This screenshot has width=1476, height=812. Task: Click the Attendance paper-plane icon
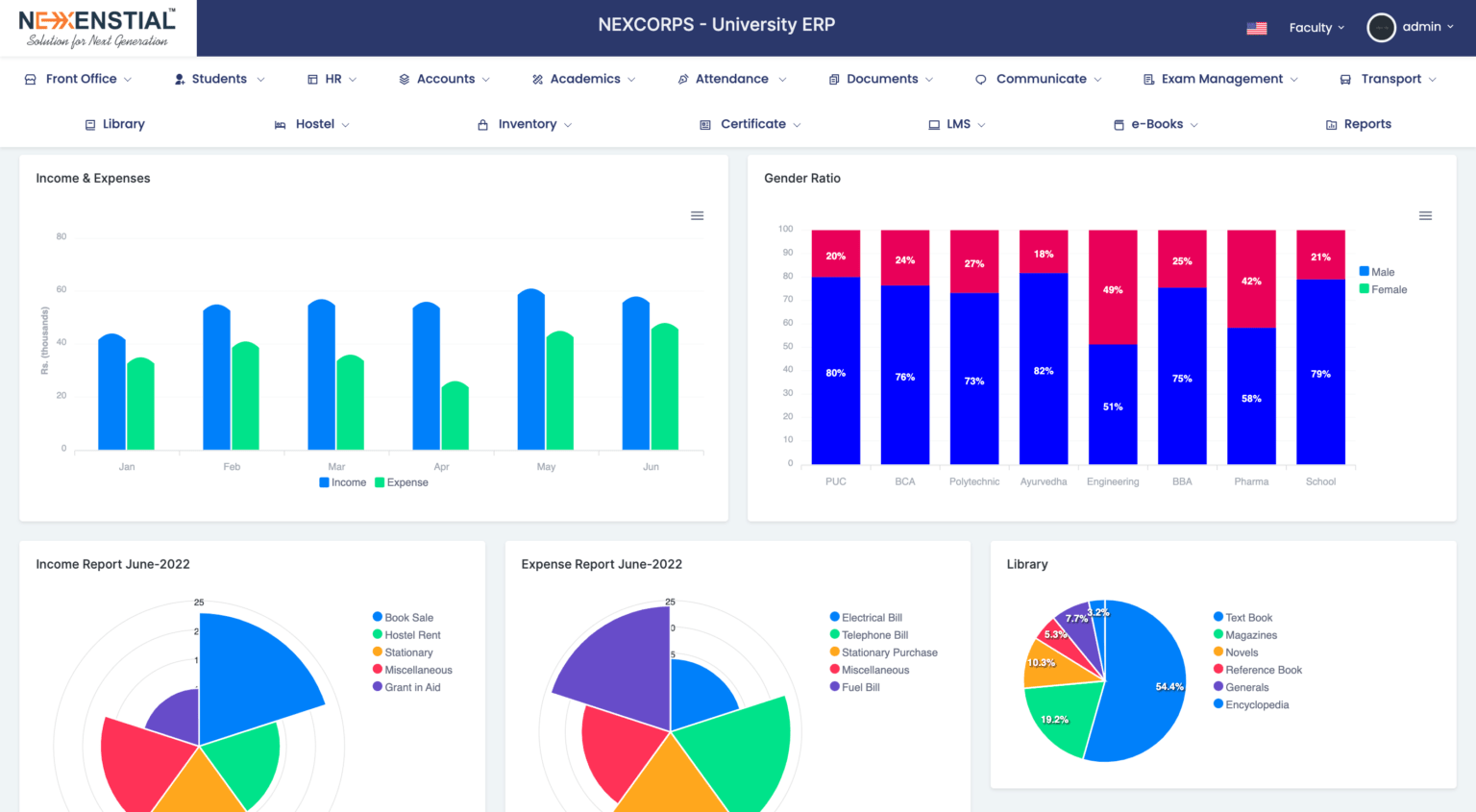(683, 79)
